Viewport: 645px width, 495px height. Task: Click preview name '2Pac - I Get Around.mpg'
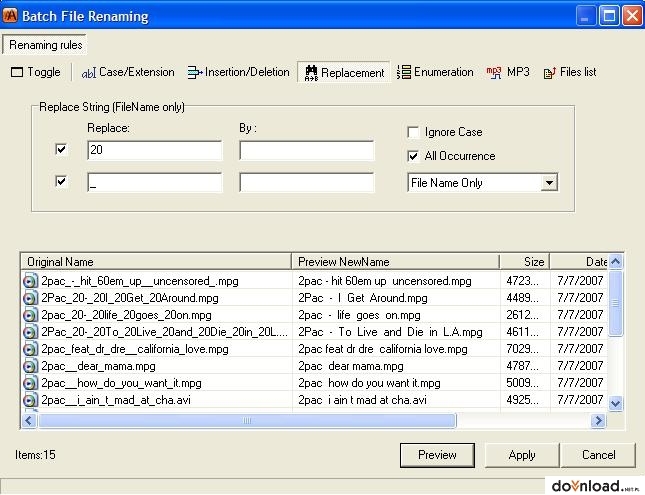[x=363, y=298]
